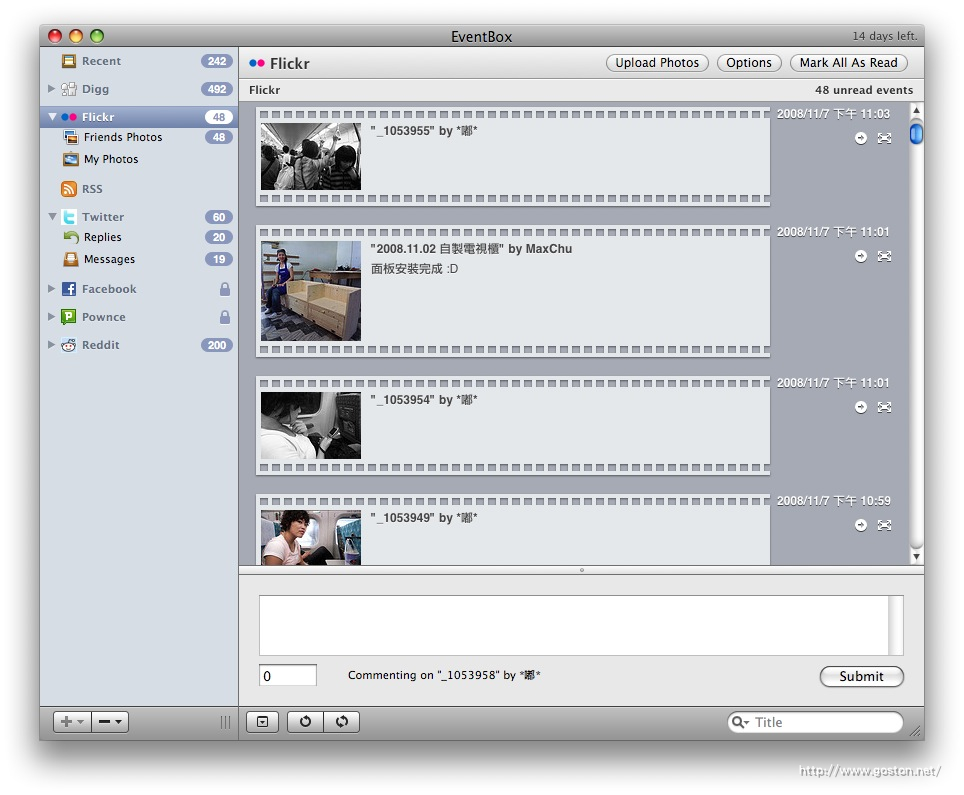Screen dimensions: 964x795
Task: Click the "2008/11/7 下午 11:03" timestamp
Action: coord(833,114)
